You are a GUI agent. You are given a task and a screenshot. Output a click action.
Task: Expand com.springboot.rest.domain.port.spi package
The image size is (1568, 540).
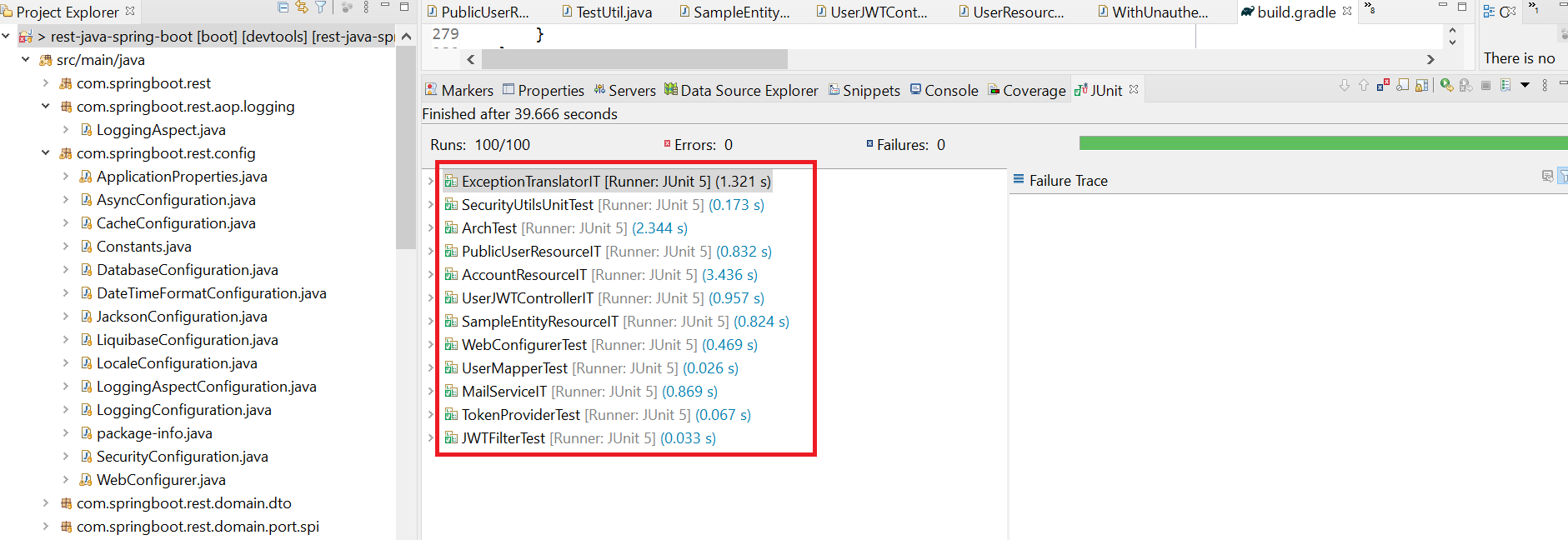(46, 526)
